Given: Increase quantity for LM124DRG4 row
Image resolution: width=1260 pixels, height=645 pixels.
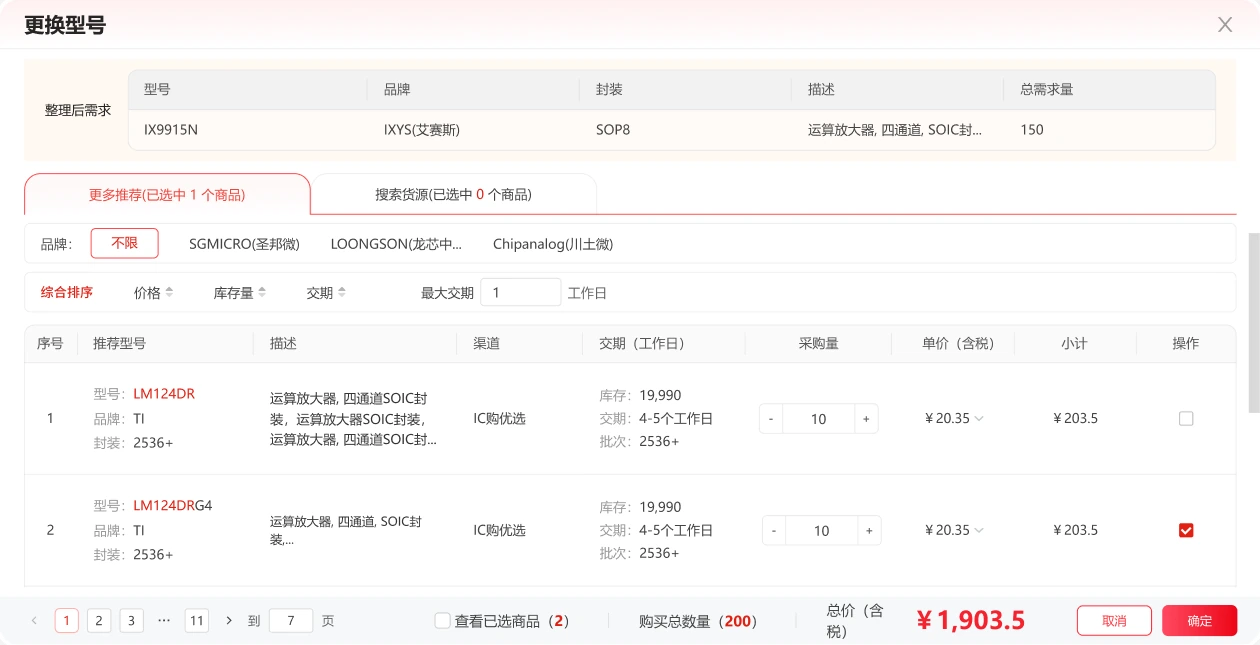Looking at the screenshot, I should click(869, 531).
